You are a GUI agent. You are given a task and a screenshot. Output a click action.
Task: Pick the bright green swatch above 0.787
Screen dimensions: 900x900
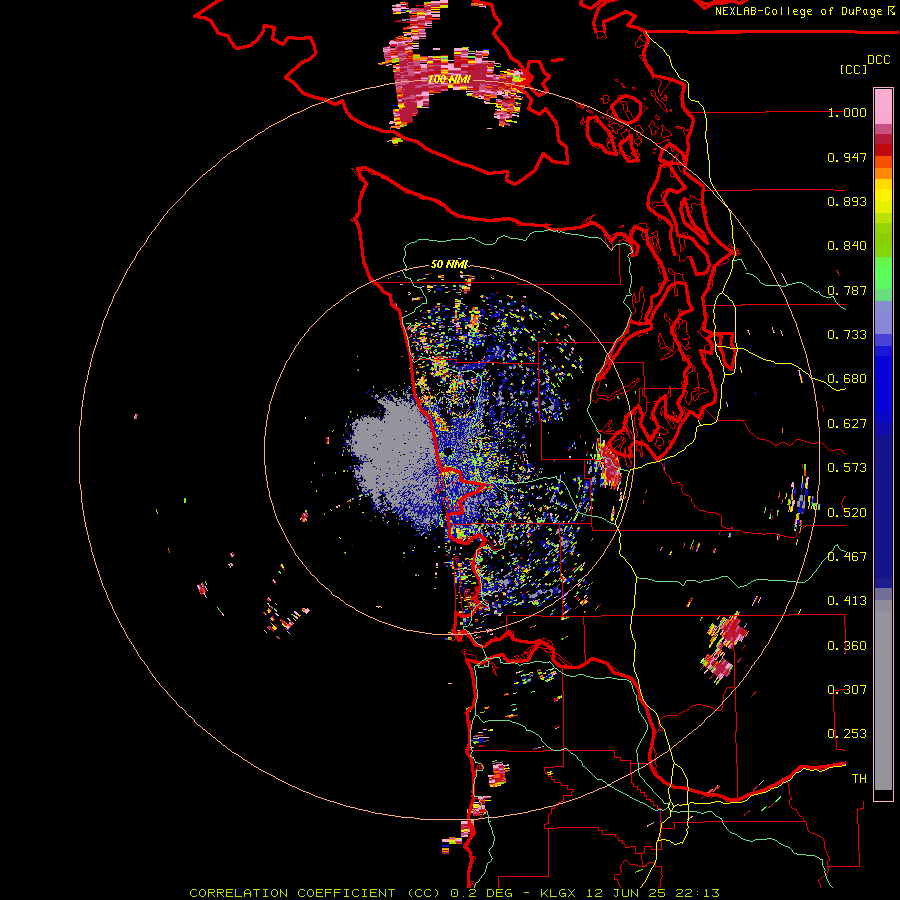[883, 273]
